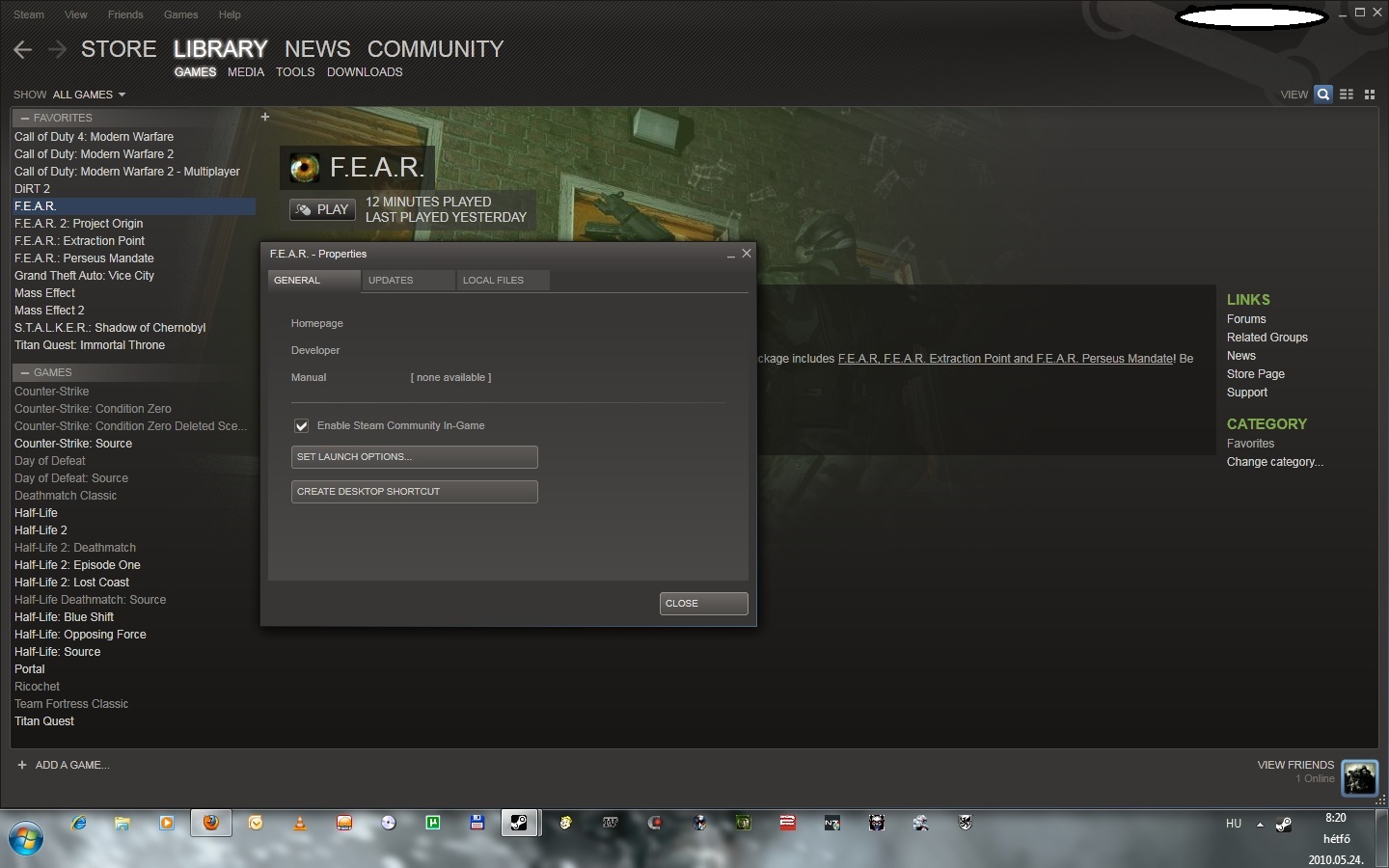Open VLC cone icon in taskbar
1389x868 pixels.
(x=300, y=823)
